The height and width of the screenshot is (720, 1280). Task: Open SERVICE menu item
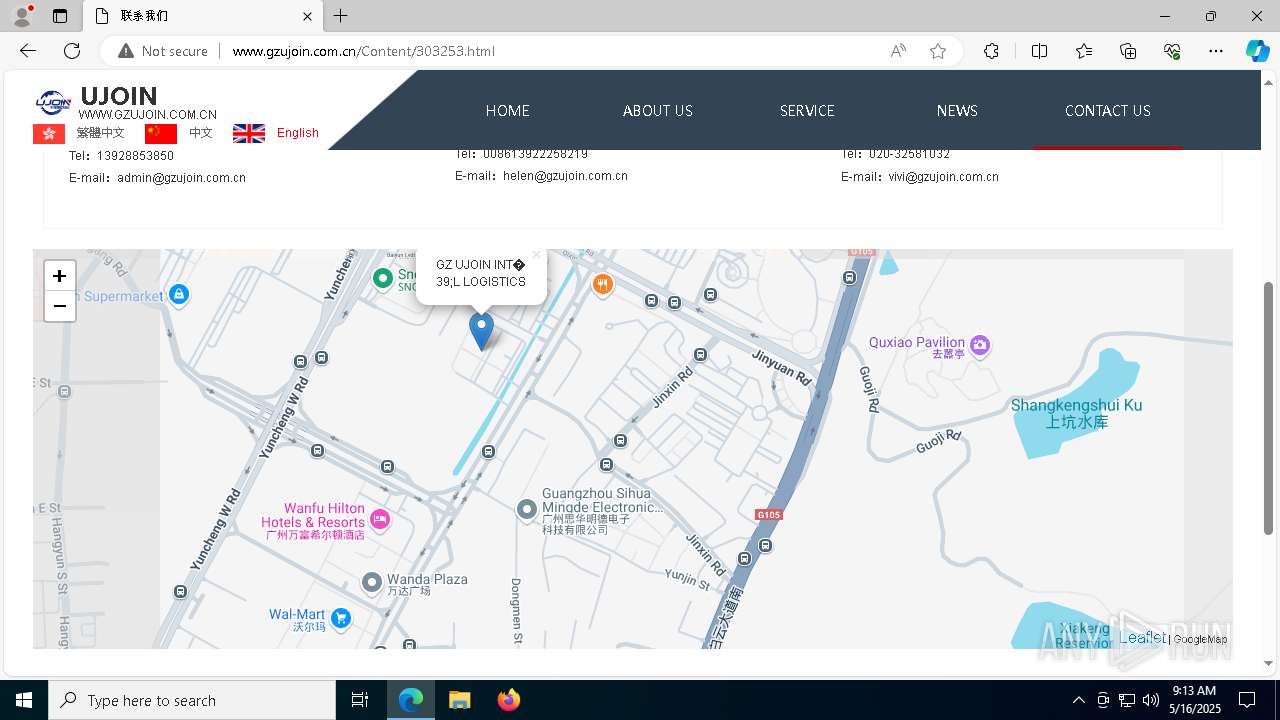tap(807, 111)
